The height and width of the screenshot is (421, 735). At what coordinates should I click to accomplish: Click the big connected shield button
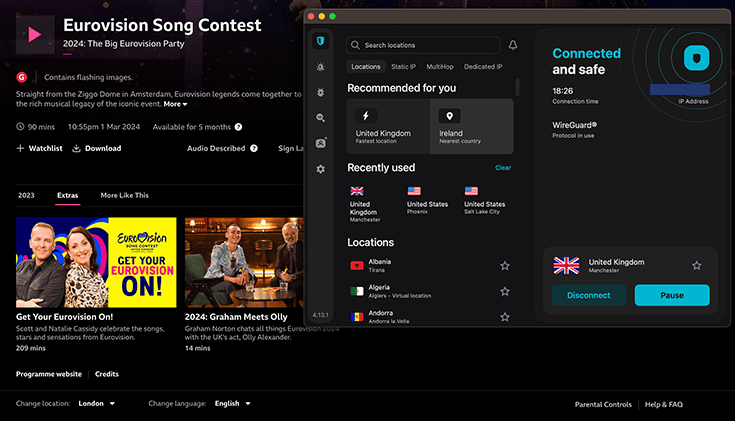pos(696,58)
